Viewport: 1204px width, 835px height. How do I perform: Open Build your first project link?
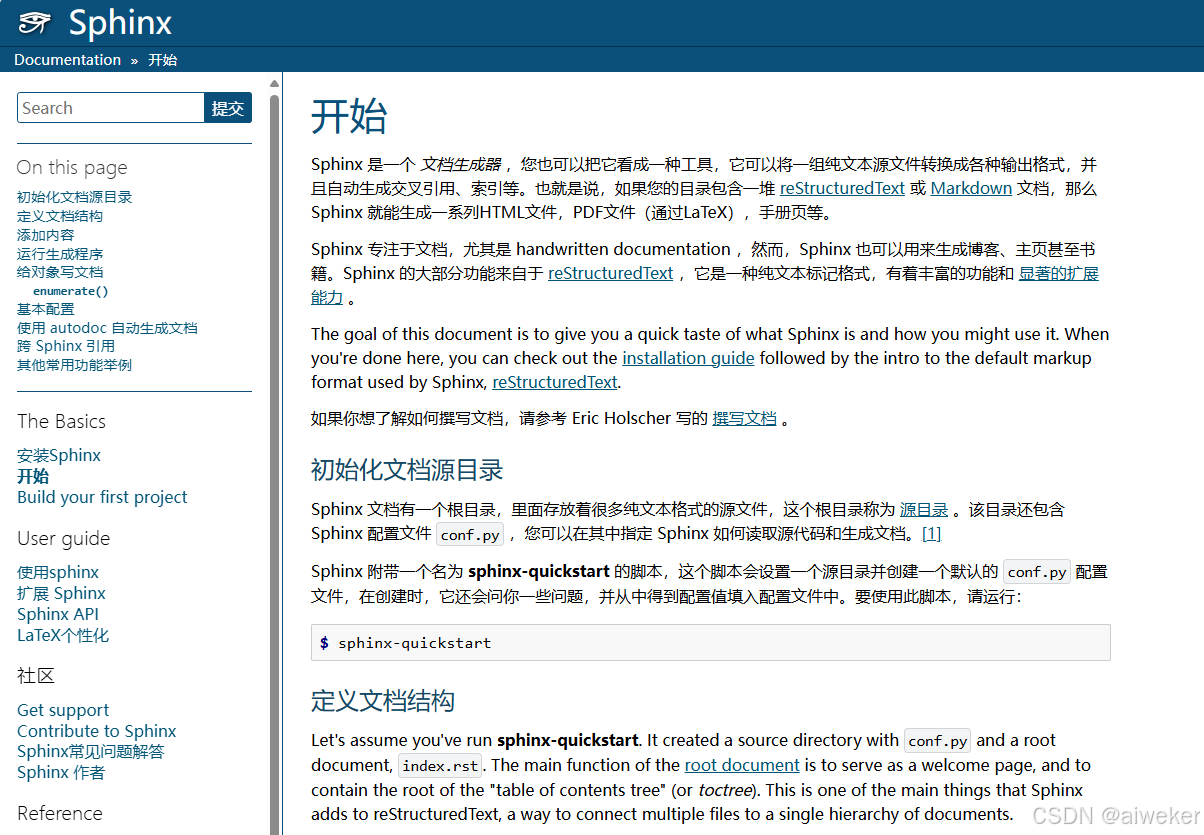point(102,497)
